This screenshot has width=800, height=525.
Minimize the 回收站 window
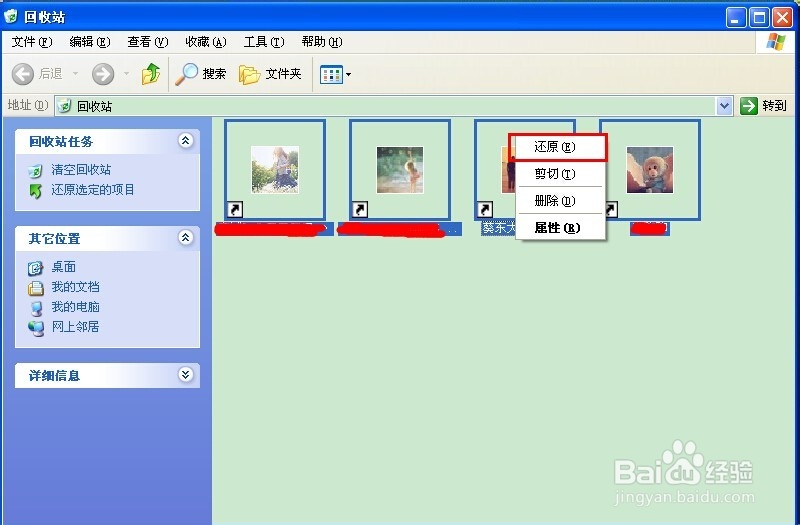(735, 18)
